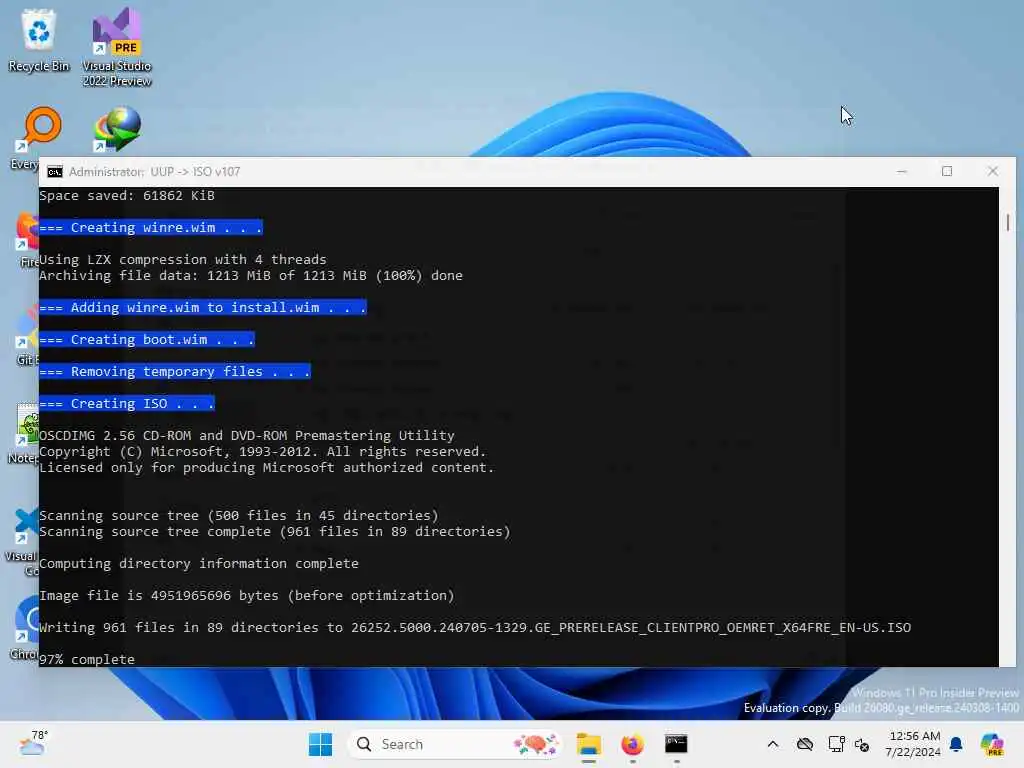
Task: Click the ISO filename in the Writing line
Action: 631,628
